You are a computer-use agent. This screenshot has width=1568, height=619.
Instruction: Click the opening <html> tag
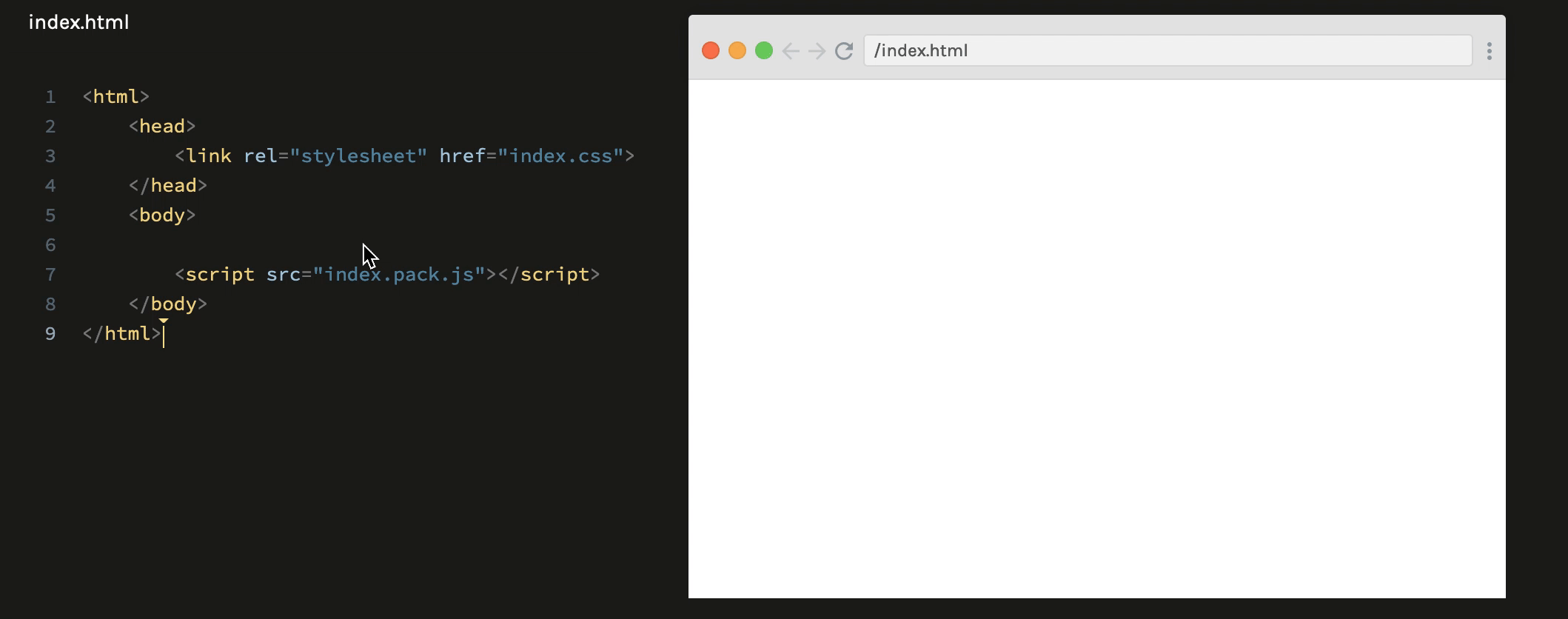[x=116, y=97]
